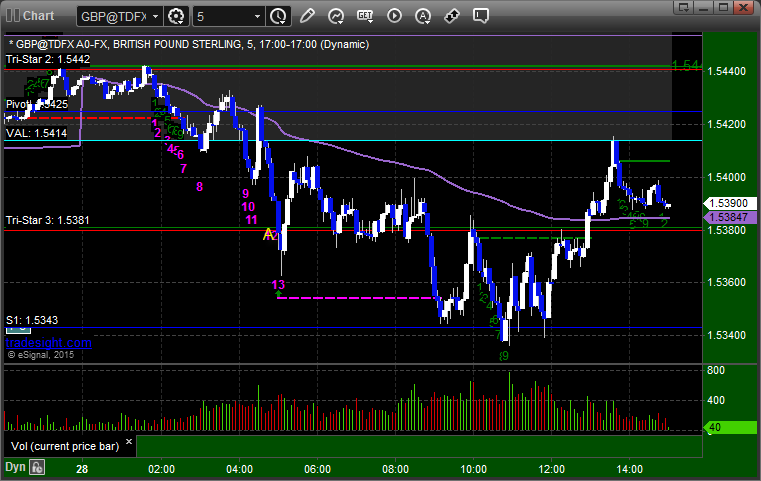
Task: Click the date 28 axis label
Action: [82, 469]
